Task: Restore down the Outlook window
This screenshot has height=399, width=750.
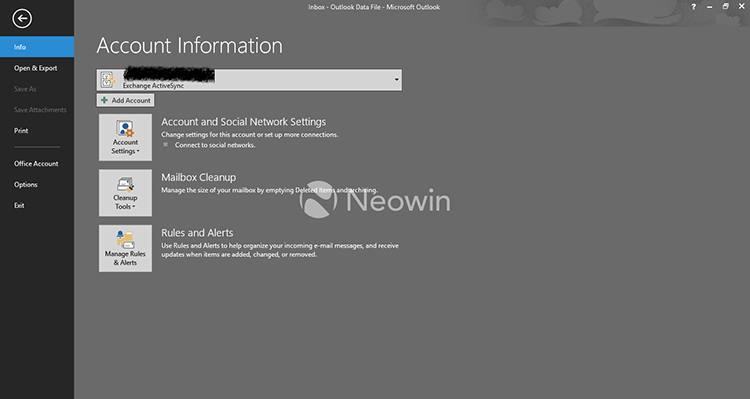Action: pos(726,7)
